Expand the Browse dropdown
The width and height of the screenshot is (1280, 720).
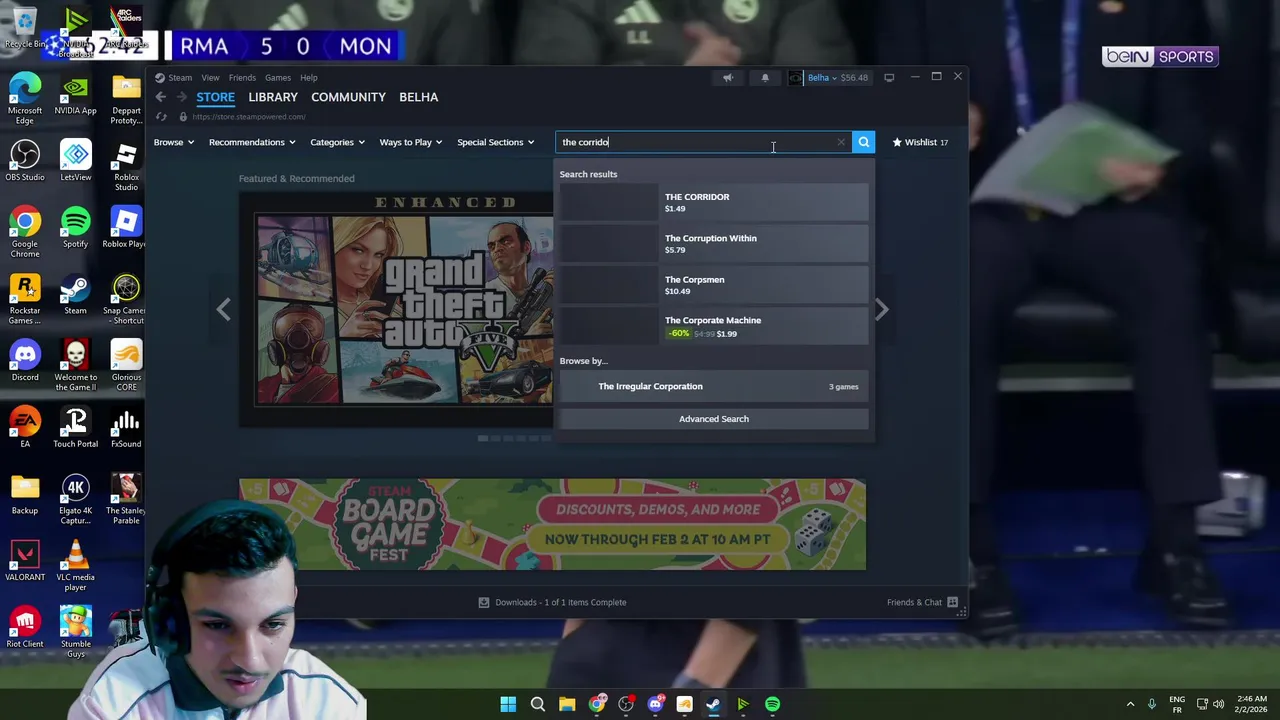[174, 142]
